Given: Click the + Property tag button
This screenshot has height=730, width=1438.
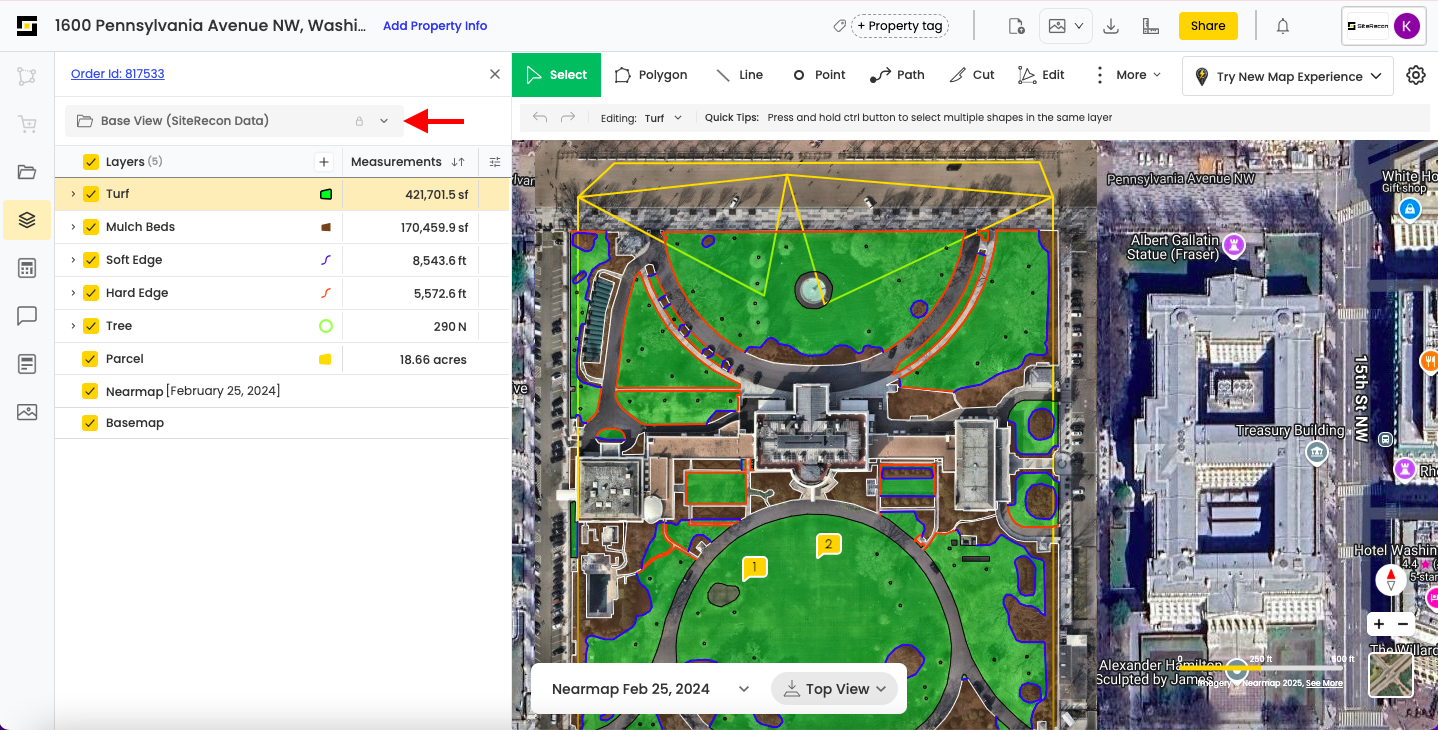Looking at the screenshot, I should 901,26.
